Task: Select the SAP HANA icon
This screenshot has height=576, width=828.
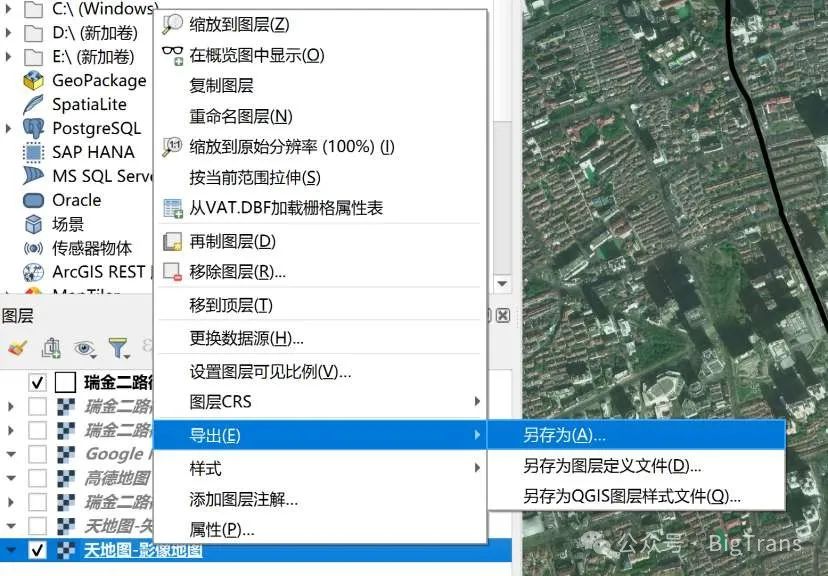Action: click(x=33, y=152)
